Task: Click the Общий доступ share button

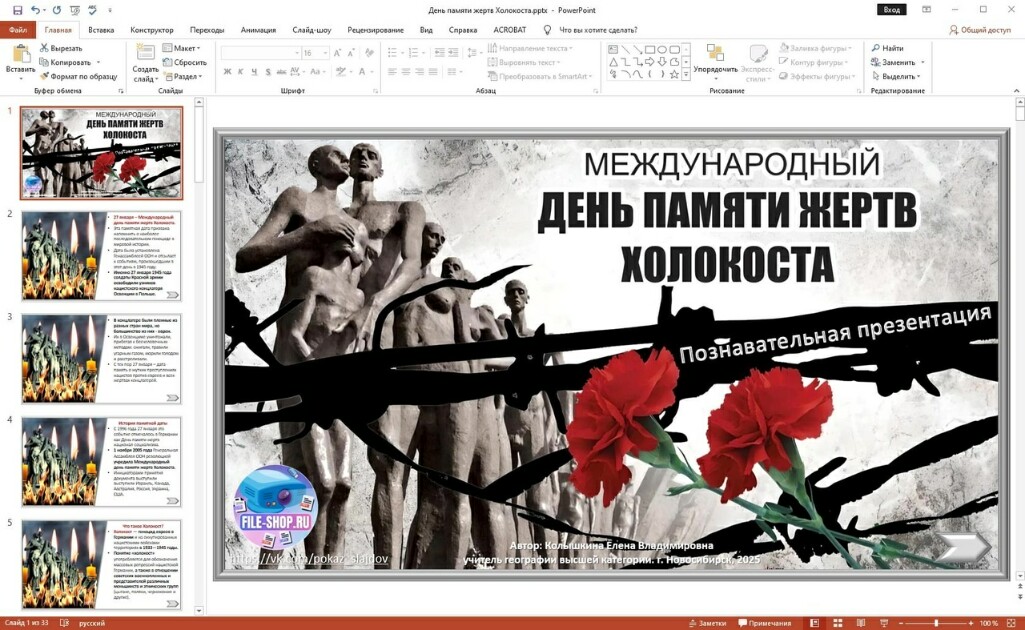Action: (979, 30)
